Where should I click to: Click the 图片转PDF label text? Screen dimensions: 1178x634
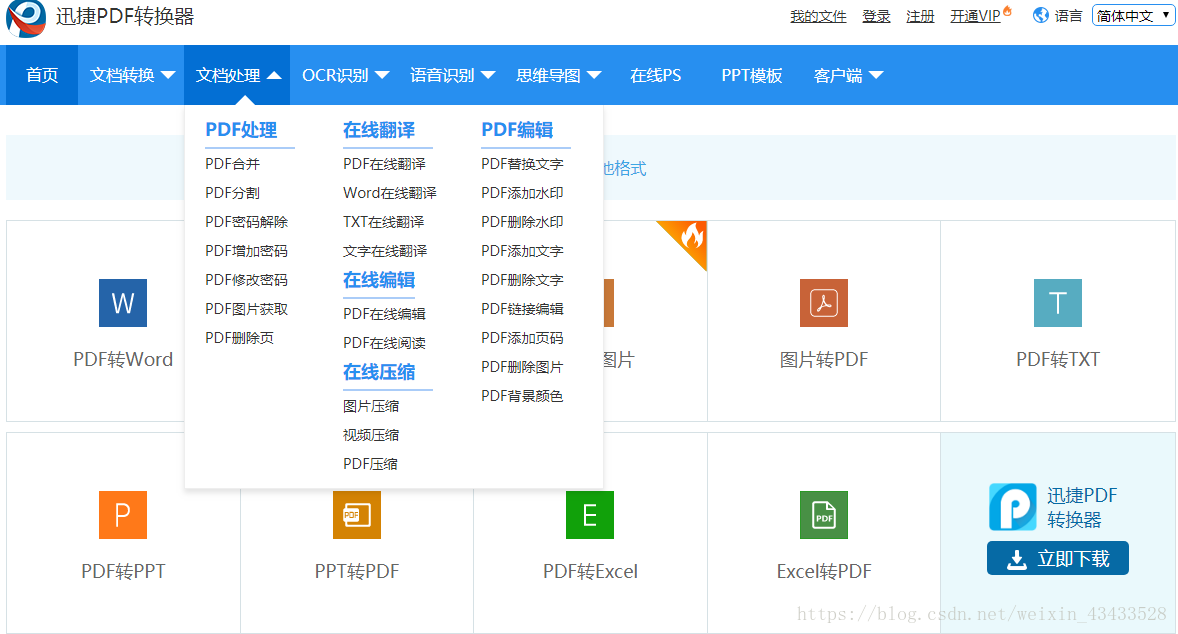click(x=824, y=360)
